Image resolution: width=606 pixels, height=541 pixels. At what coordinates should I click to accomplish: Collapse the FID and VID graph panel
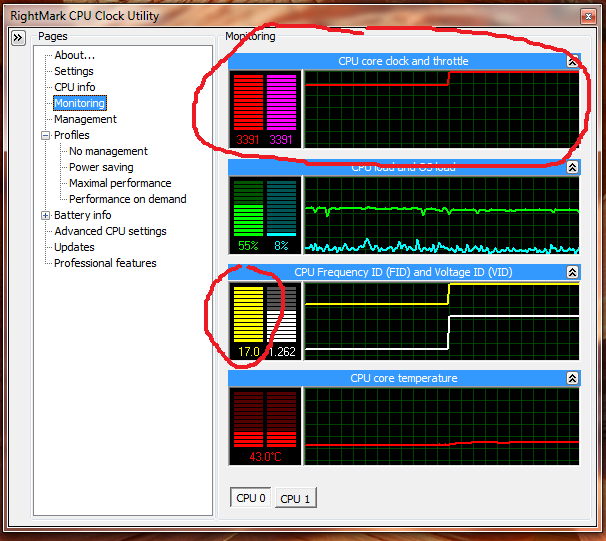pyautogui.click(x=572, y=272)
